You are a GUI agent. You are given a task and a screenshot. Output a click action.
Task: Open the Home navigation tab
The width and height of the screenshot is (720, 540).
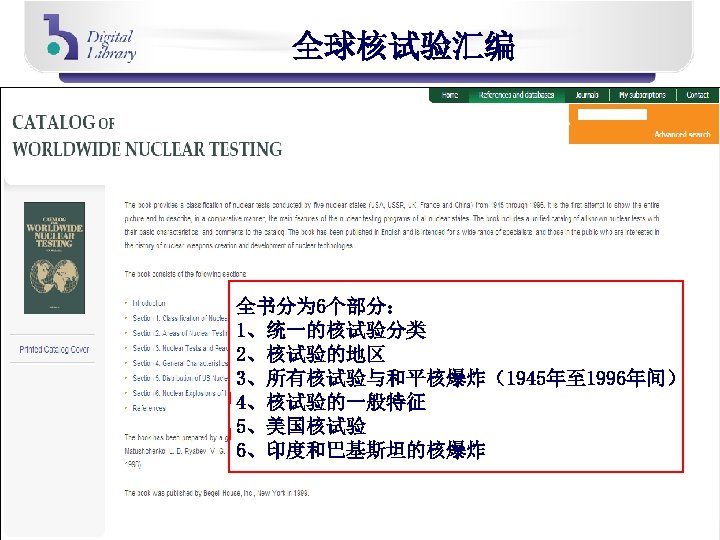click(450, 95)
